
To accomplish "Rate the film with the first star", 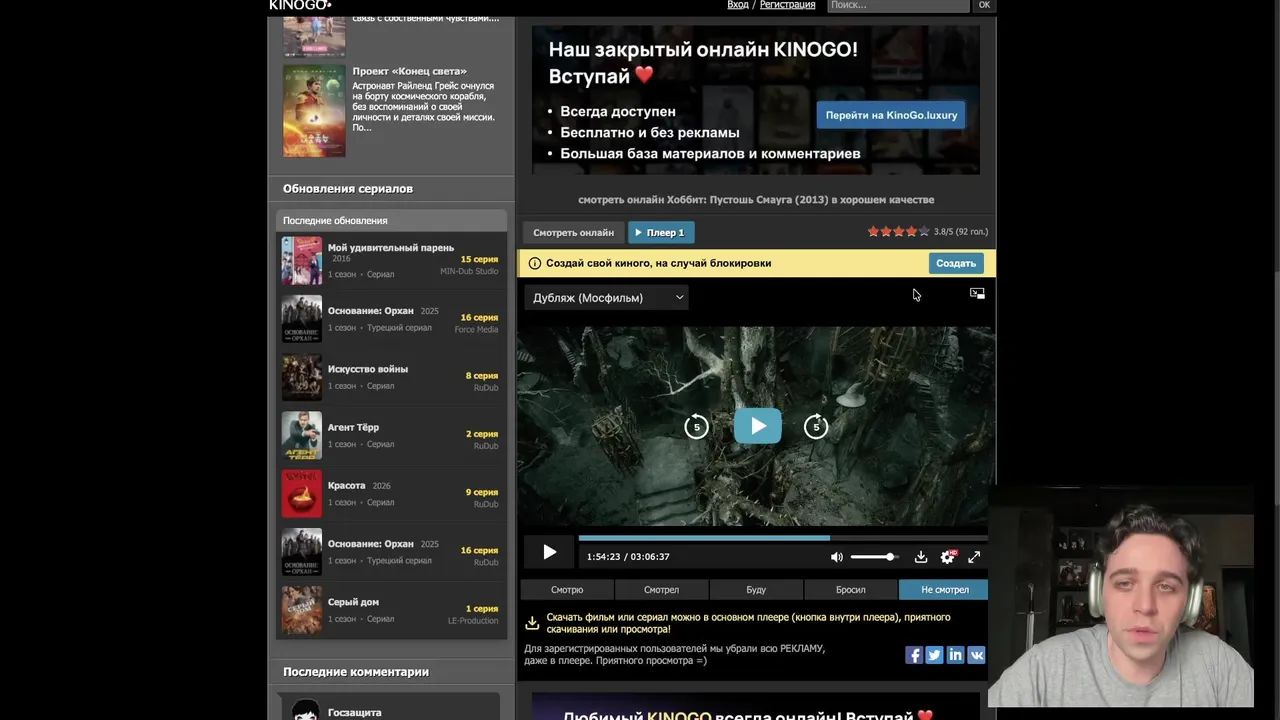I will point(873,232).
